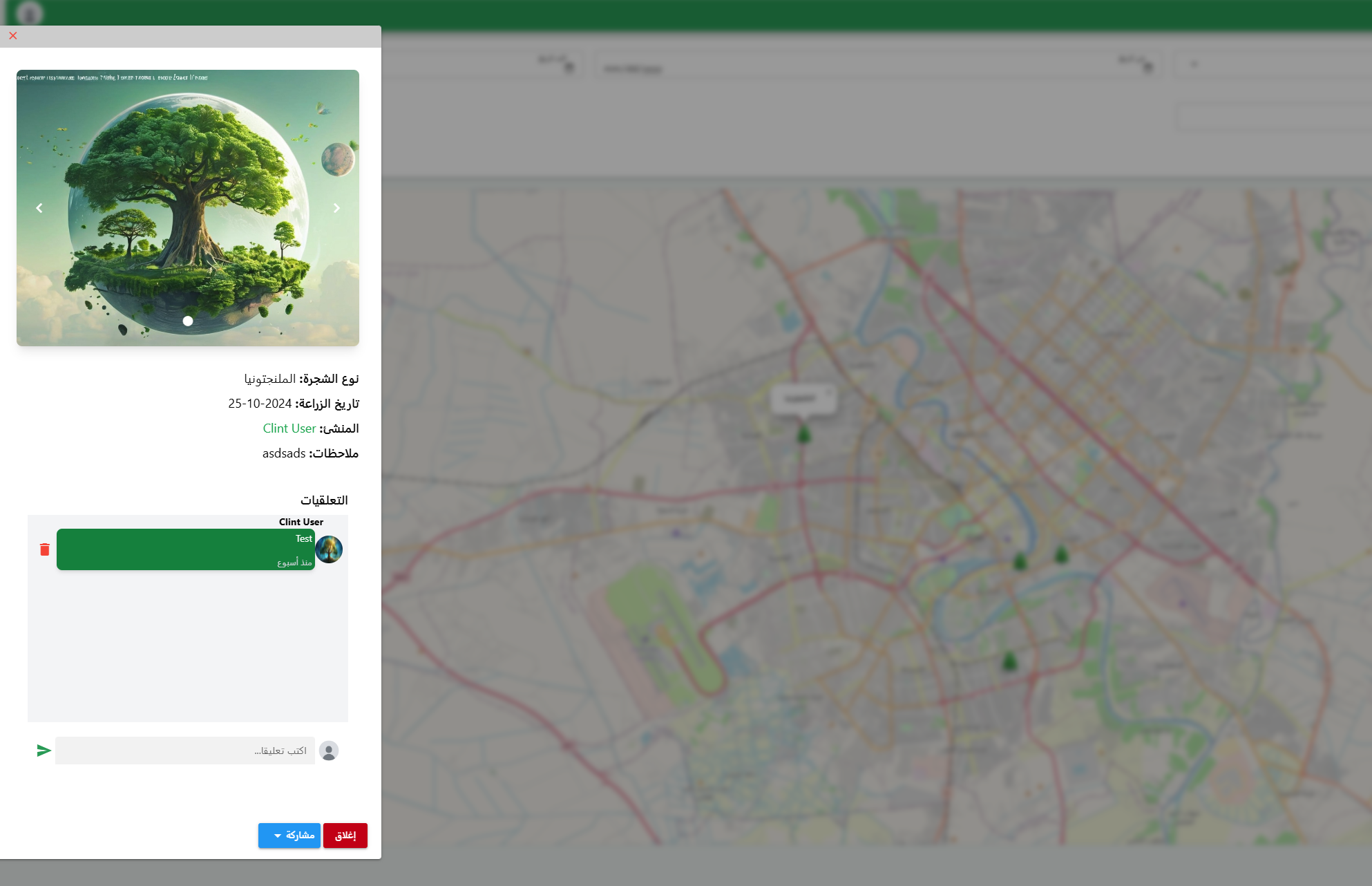
Task: Click the grey user avatar beside comment input
Action: click(x=329, y=751)
